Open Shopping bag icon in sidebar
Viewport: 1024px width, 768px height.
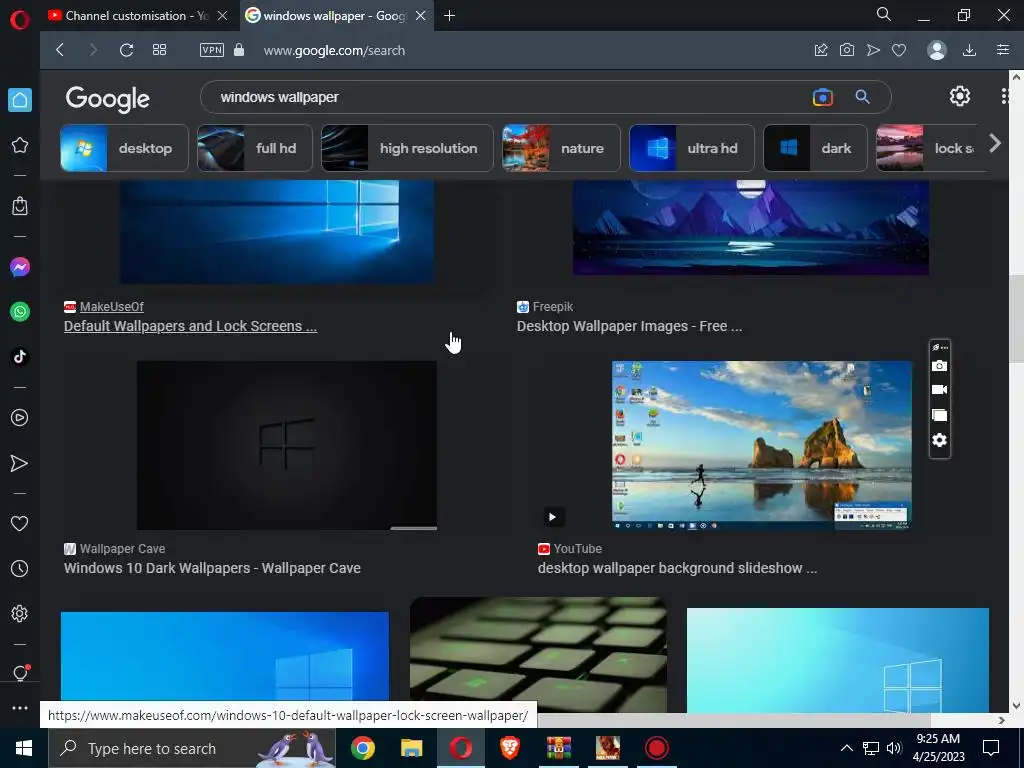point(20,206)
